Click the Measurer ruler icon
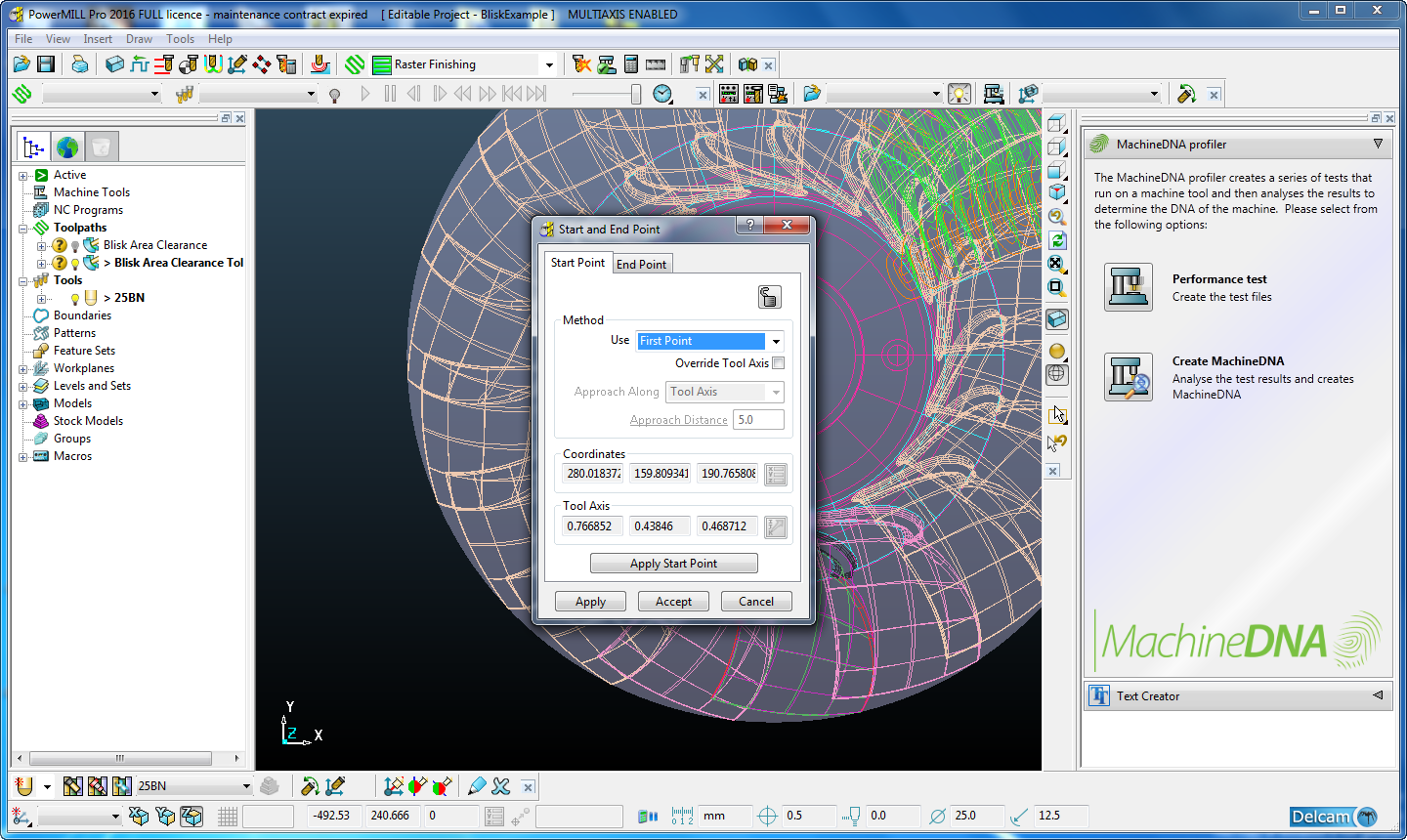 click(x=656, y=64)
